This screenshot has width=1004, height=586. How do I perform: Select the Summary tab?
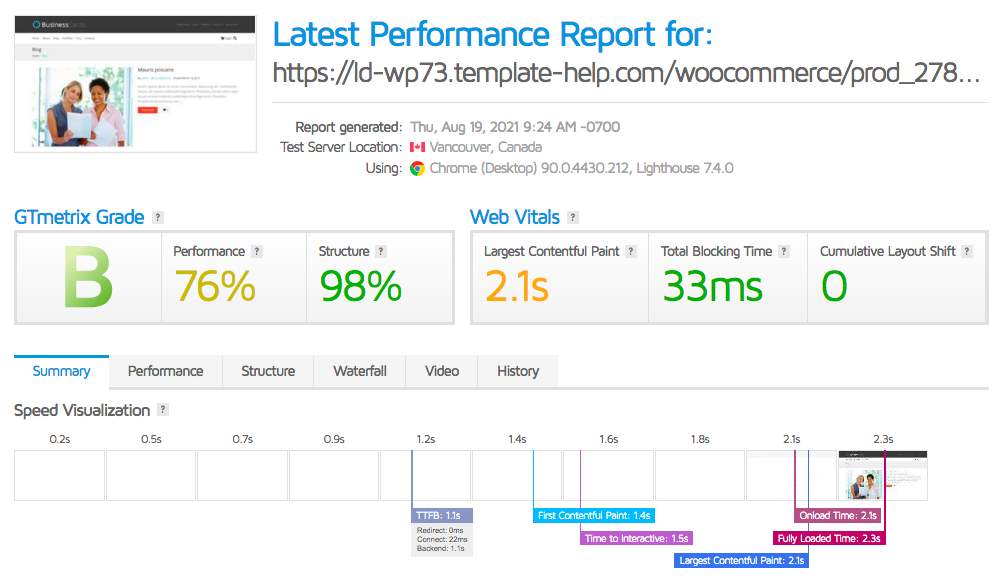coord(61,371)
